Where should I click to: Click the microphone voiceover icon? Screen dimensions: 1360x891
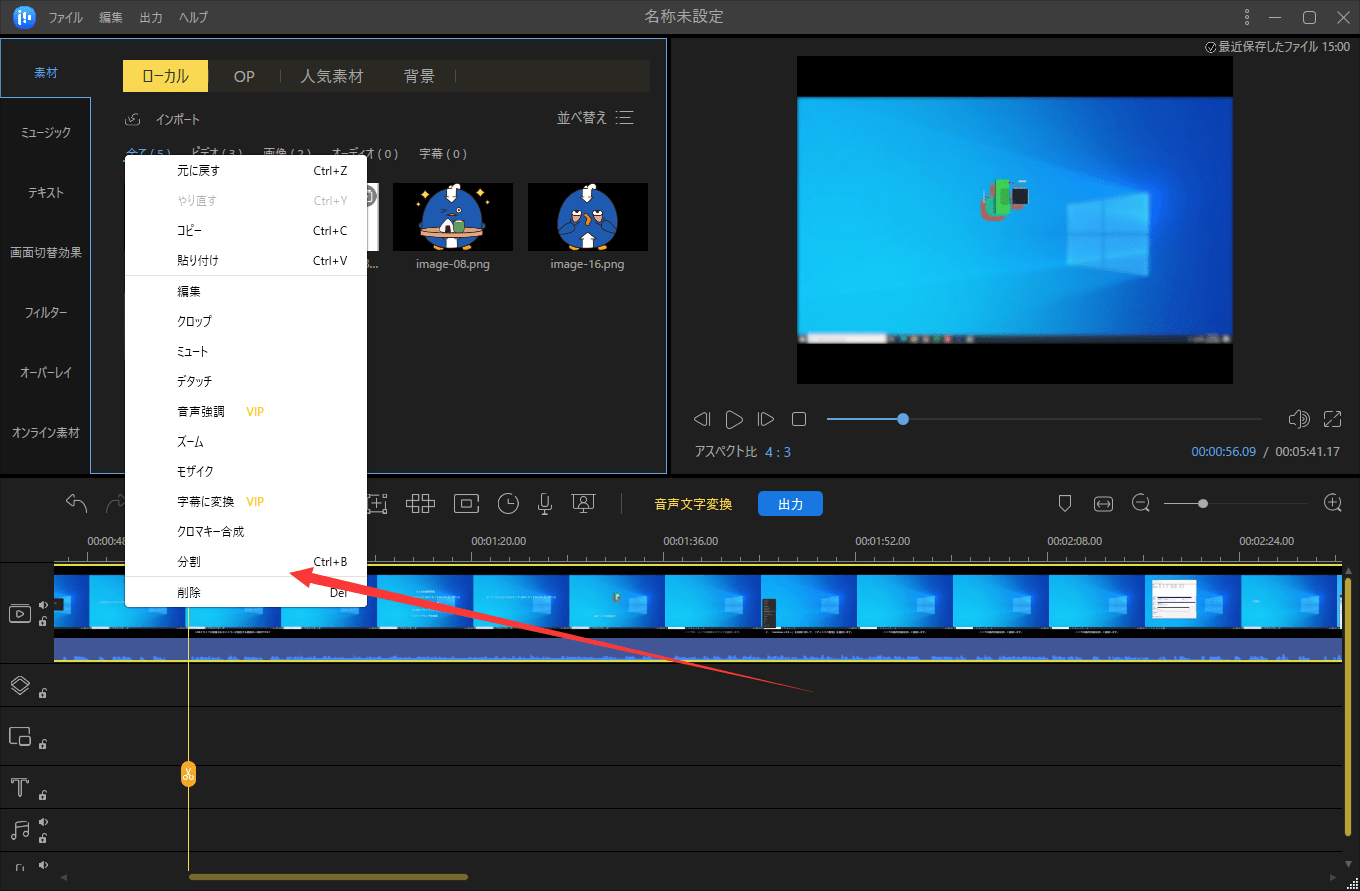[x=545, y=504]
